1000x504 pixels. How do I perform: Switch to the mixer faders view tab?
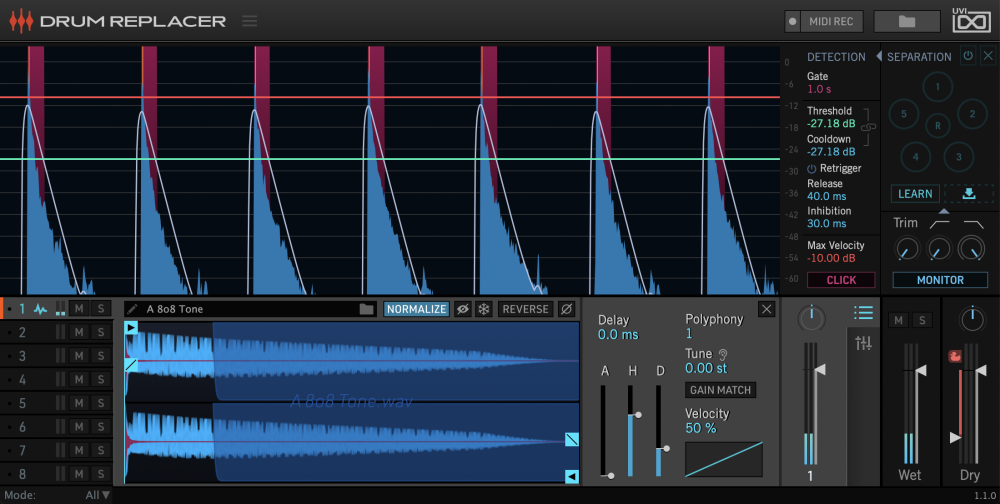864,343
